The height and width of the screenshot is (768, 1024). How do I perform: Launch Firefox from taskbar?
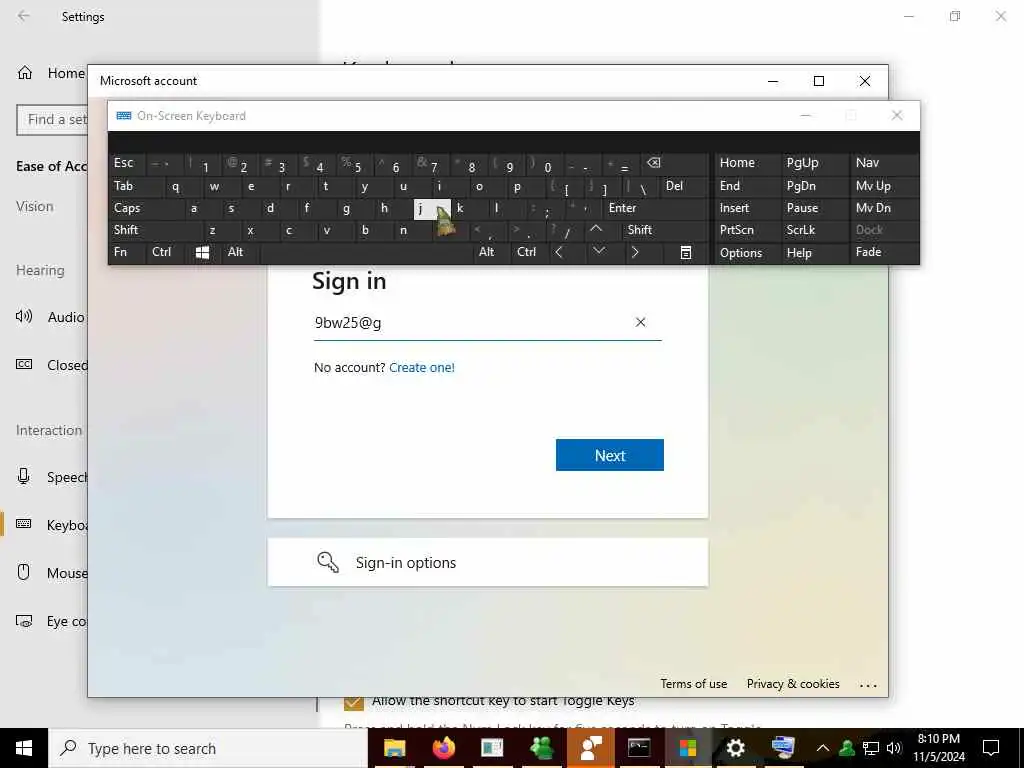pos(443,748)
